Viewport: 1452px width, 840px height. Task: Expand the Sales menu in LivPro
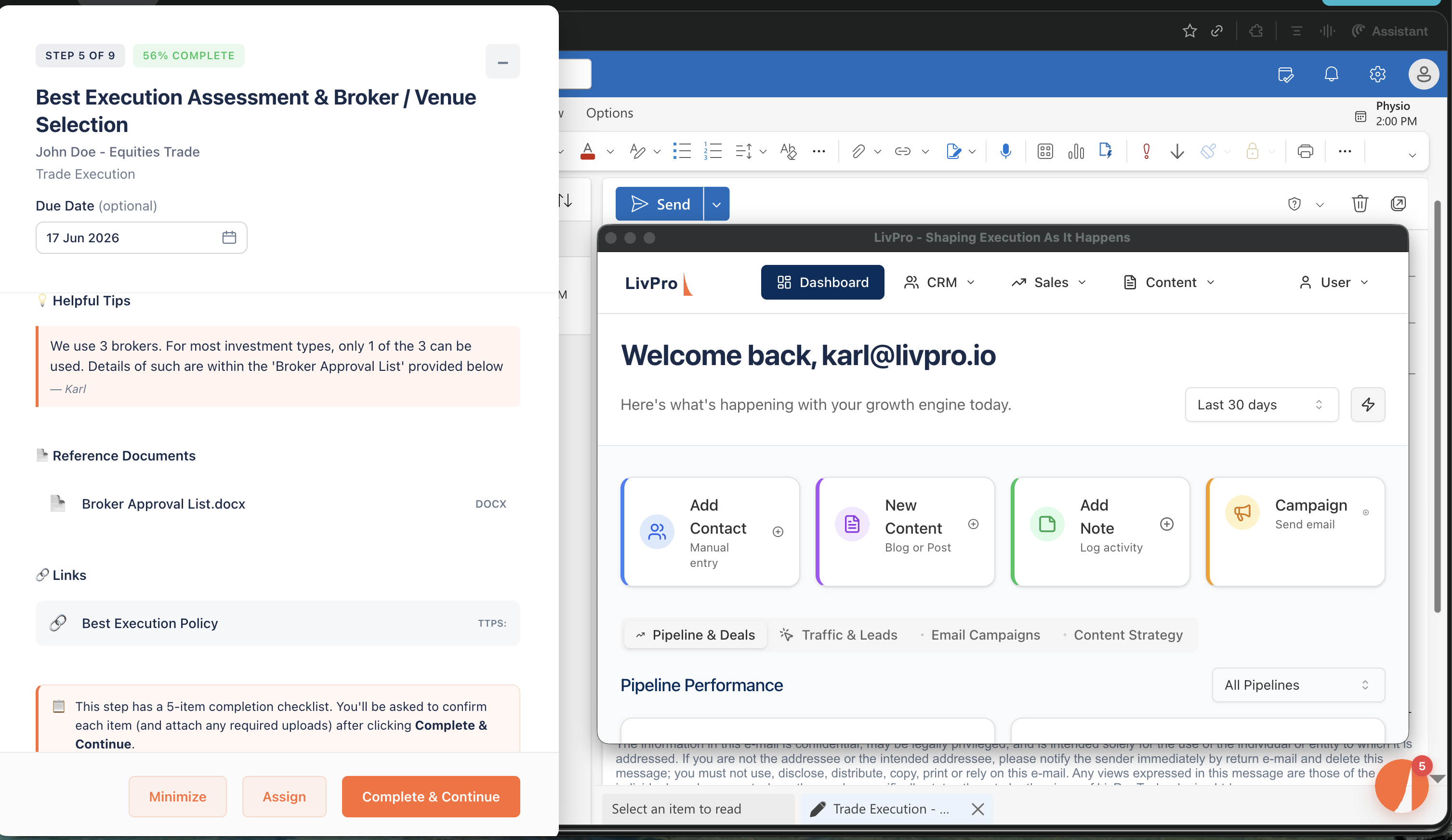click(x=1049, y=282)
